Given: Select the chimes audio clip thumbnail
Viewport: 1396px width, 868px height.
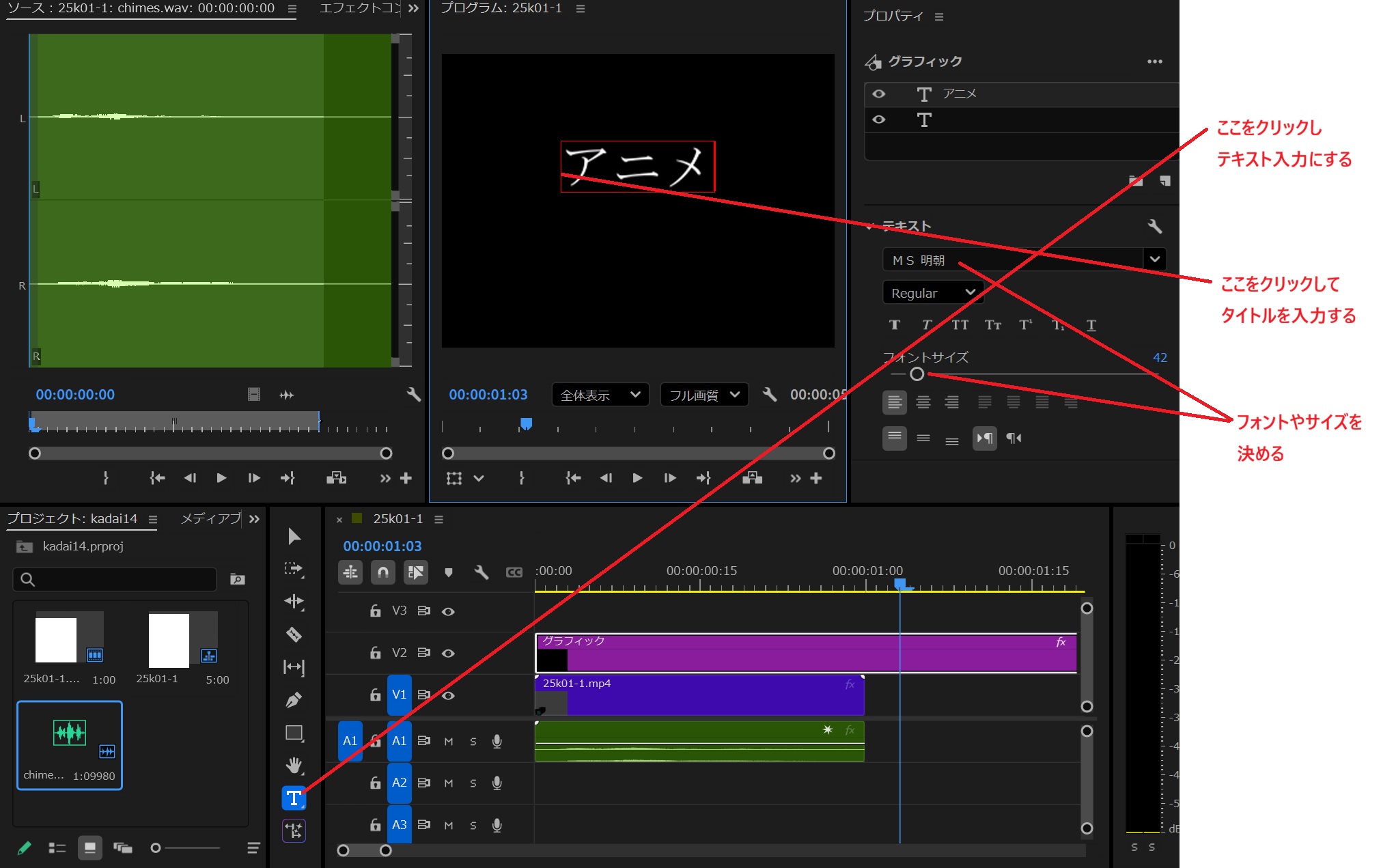Looking at the screenshot, I should point(70,733).
